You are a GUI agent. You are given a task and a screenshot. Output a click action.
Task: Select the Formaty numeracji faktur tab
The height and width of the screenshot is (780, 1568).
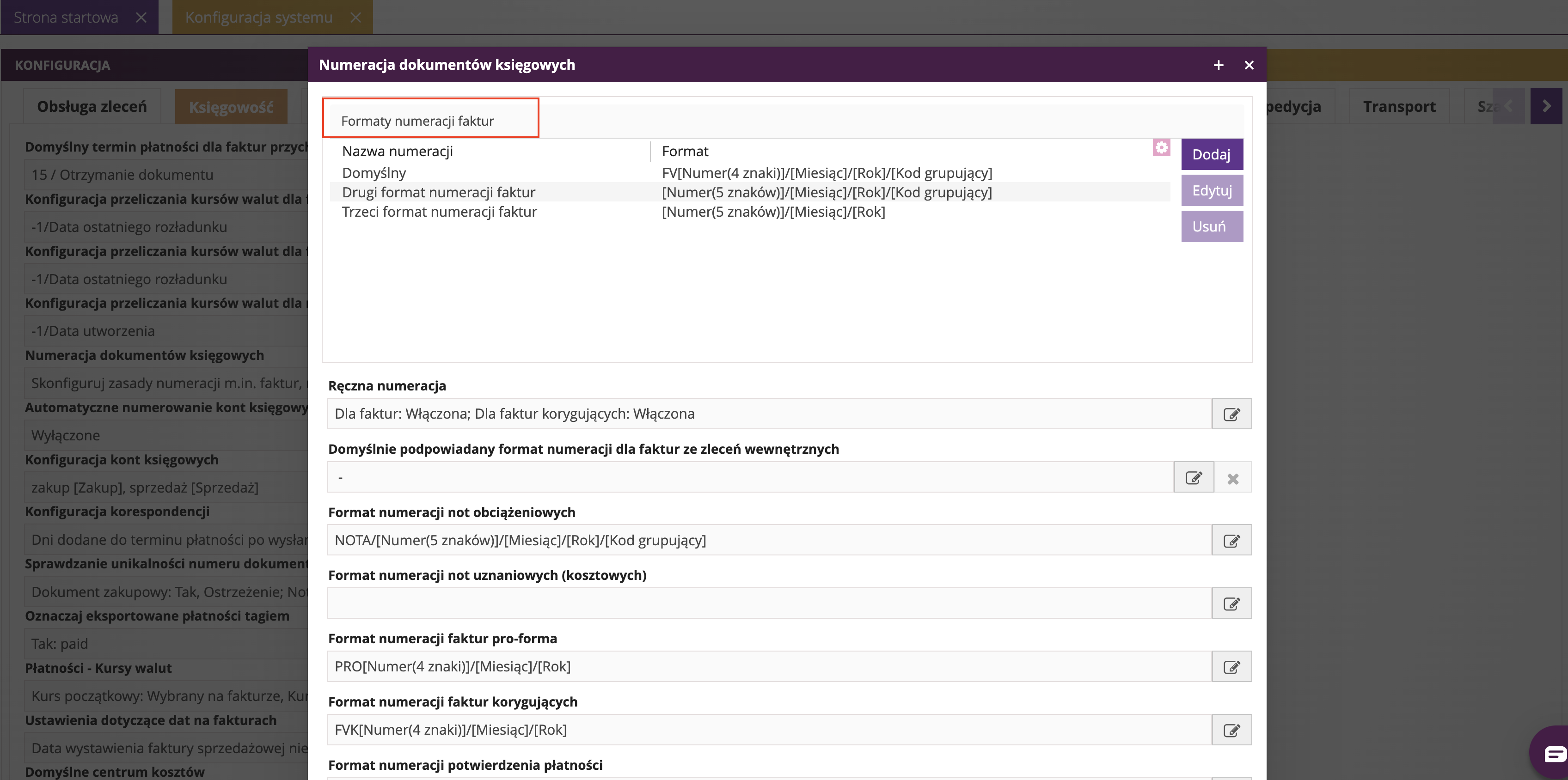[417, 121]
